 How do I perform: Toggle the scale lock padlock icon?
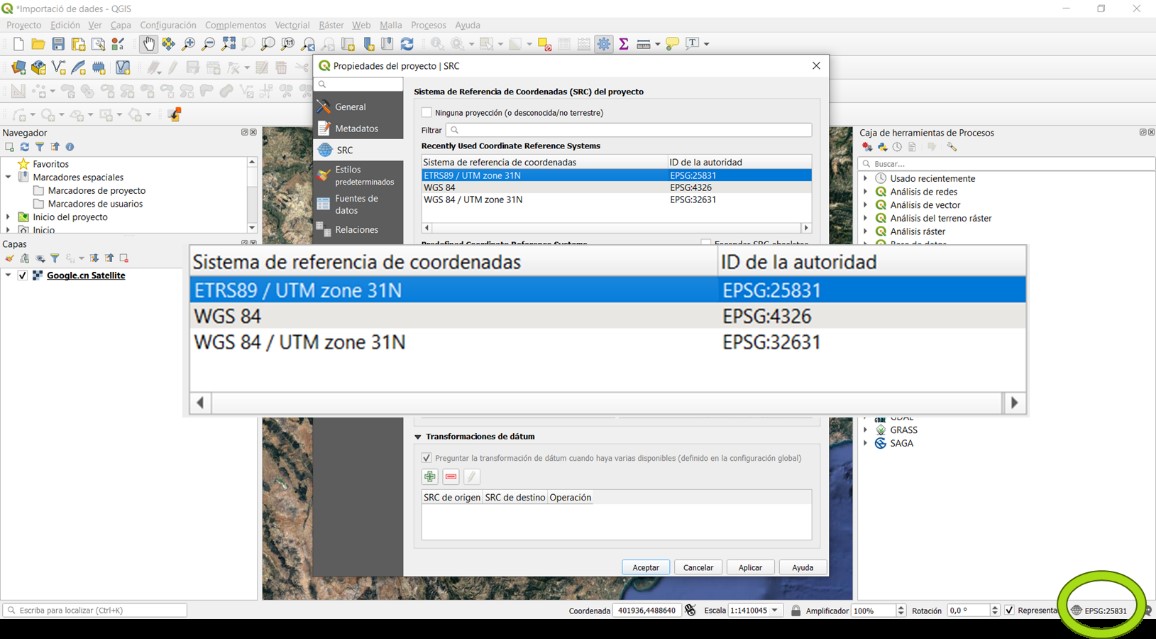(x=795, y=610)
